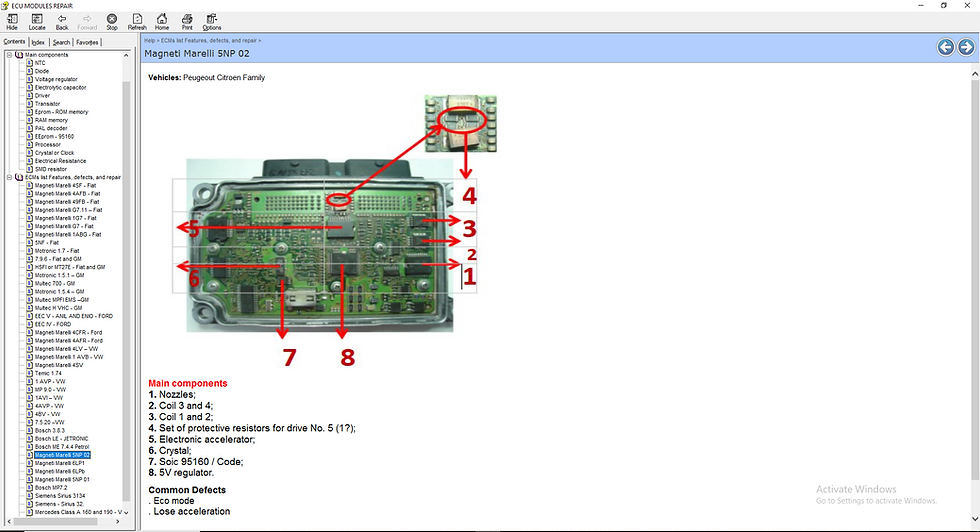Click the page icon beside Bosch 3.8.3
980x532 pixels.
[29, 430]
